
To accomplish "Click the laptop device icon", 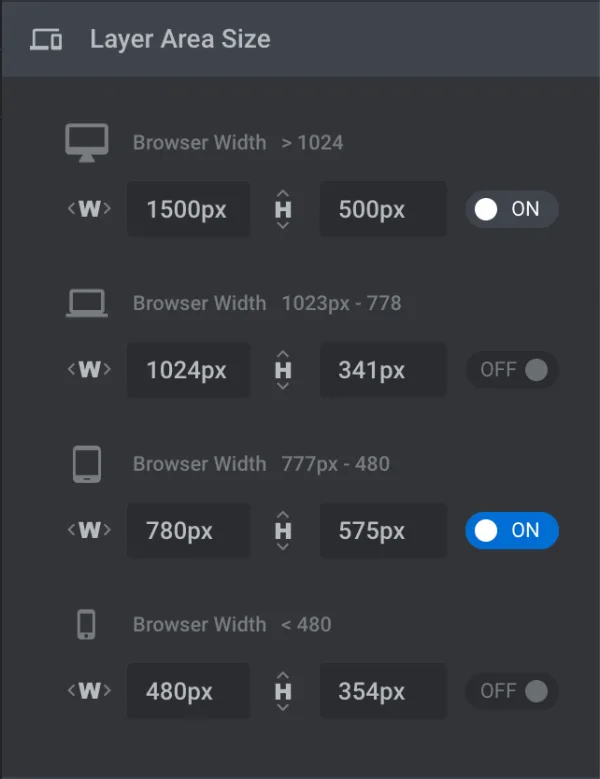I will 86,303.
